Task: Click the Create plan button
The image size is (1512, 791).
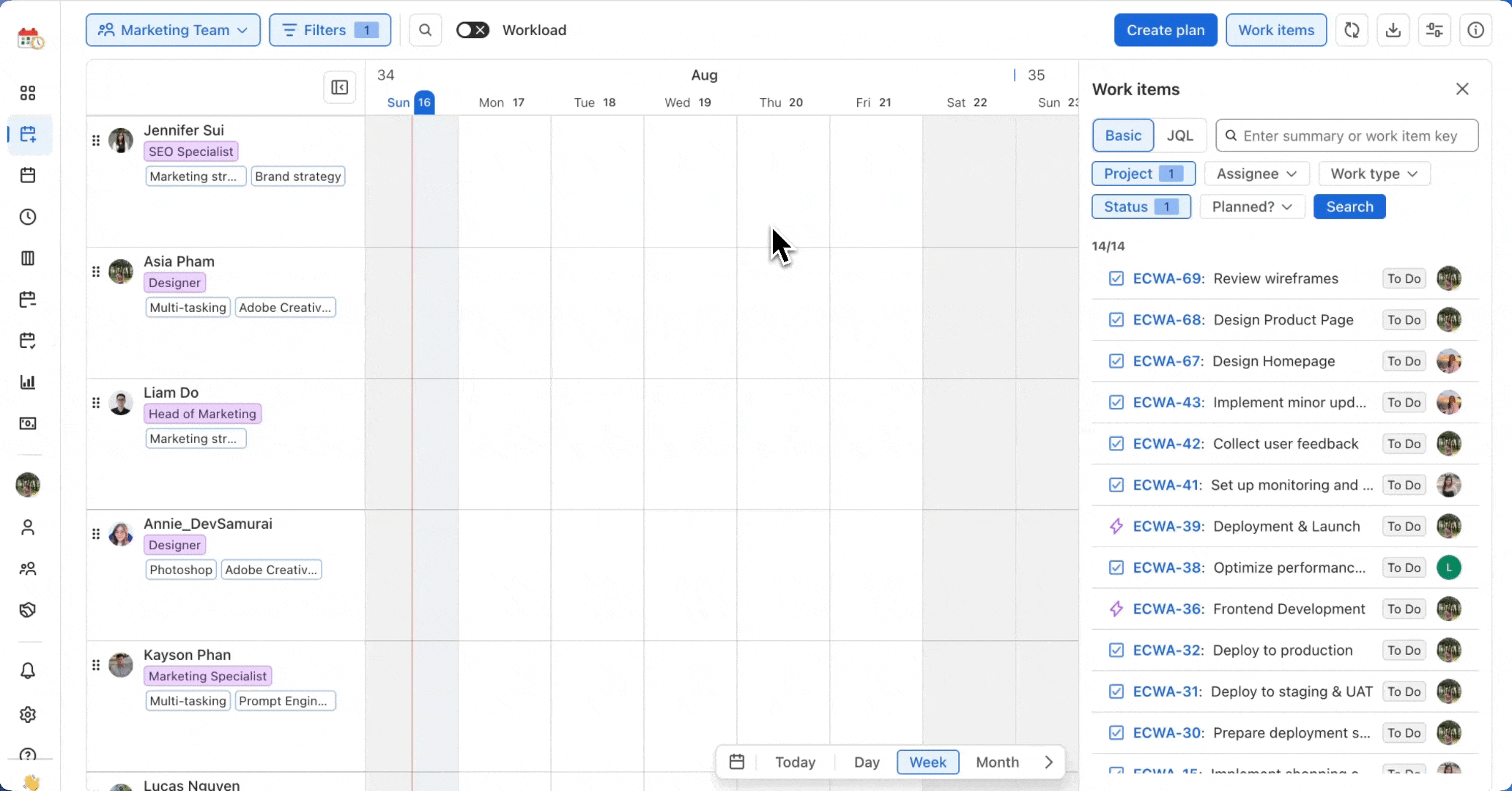Action: pos(1165,30)
